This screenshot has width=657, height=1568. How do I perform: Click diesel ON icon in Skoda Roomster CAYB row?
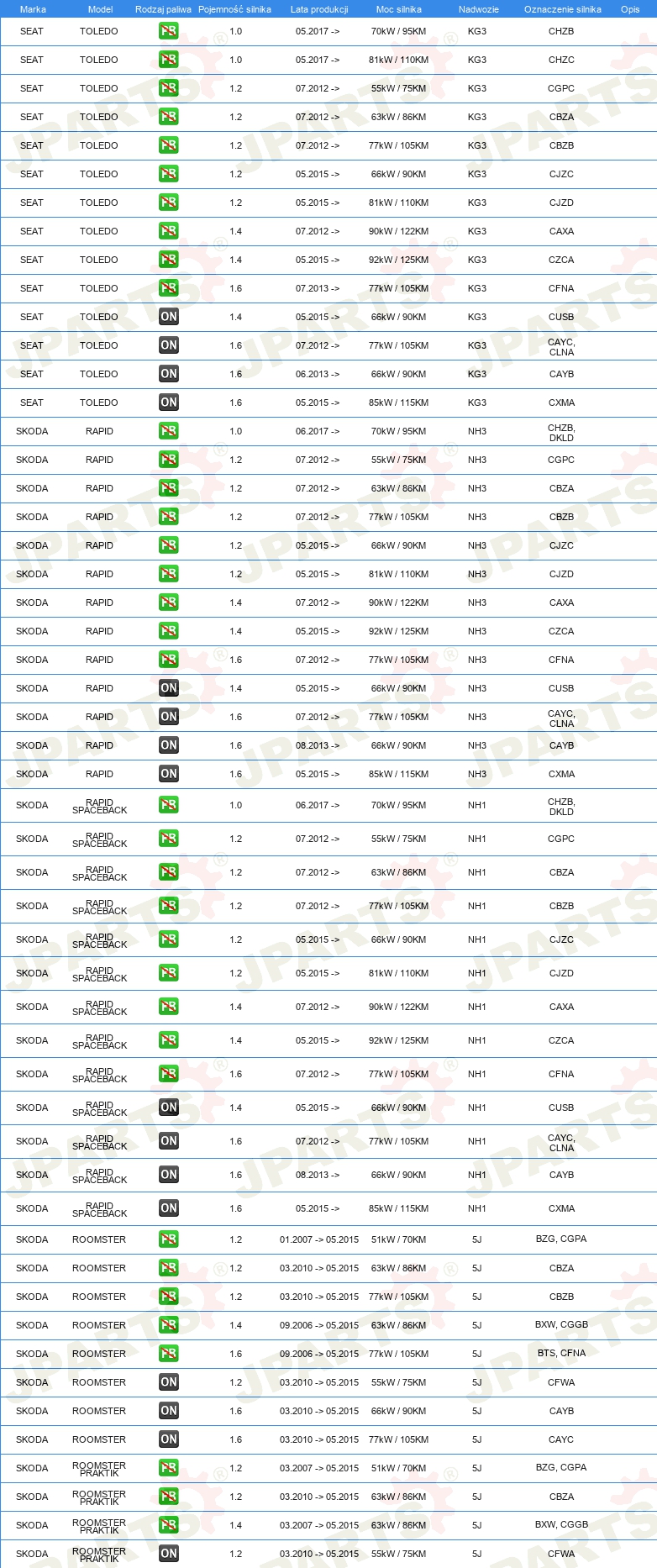[x=169, y=1411]
